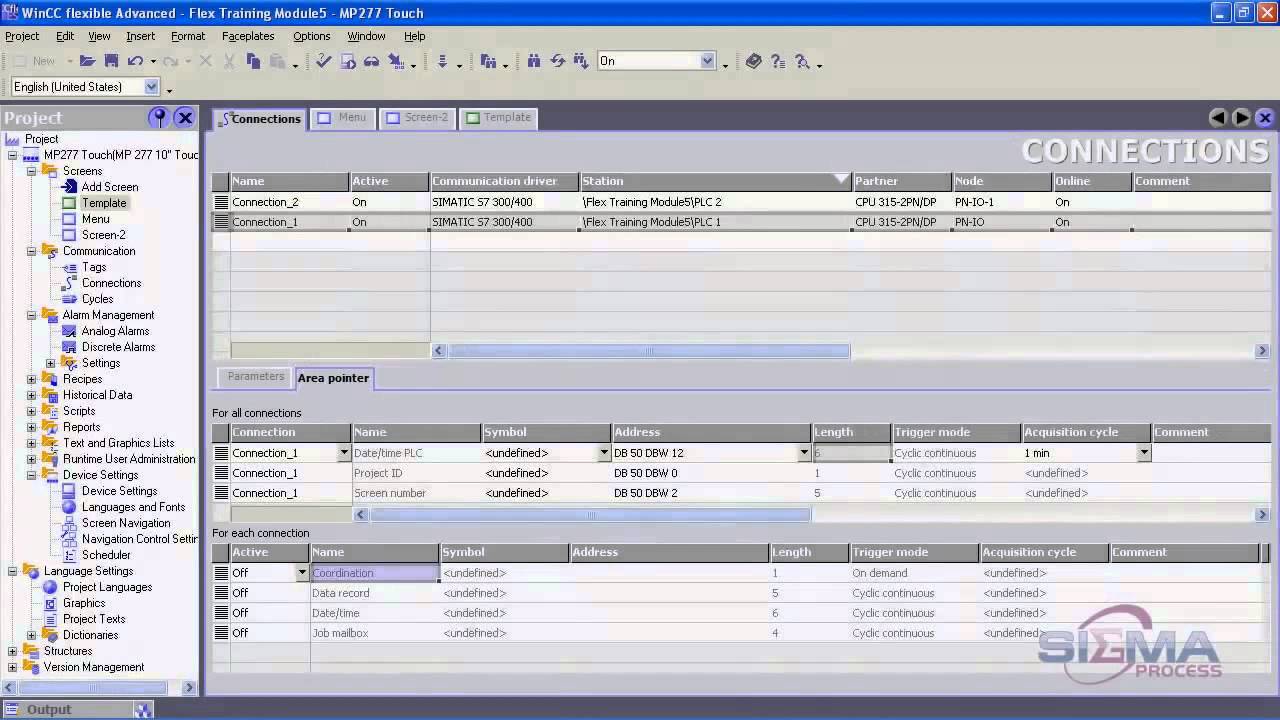Screen dimensions: 1280x720
Task: Click the DB 50 DBW 2 address cell
Action: click(711, 493)
